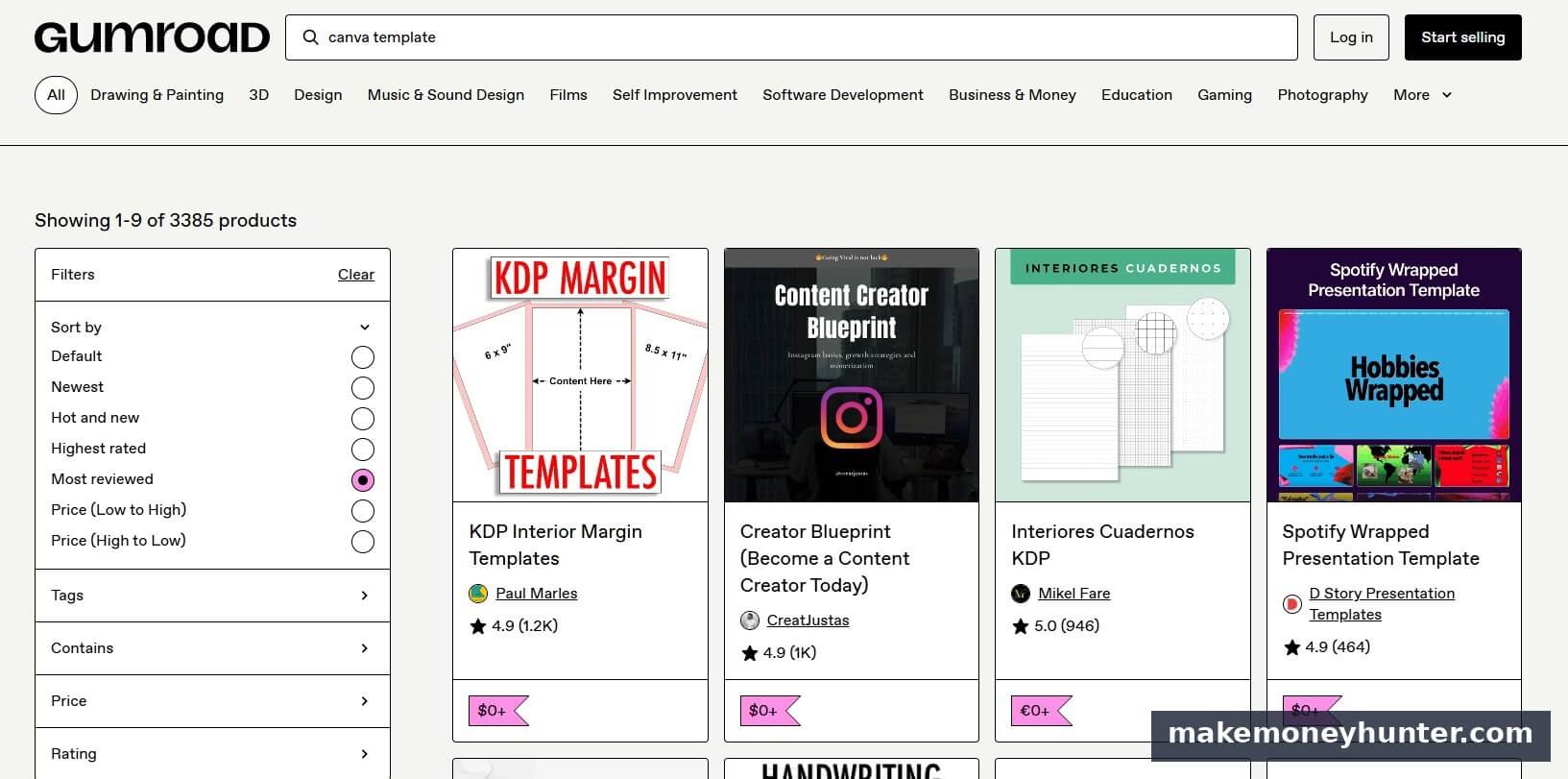Screen dimensions: 1568x779
Task: Click CreatJustas avatar icon
Action: click(750, 621)
